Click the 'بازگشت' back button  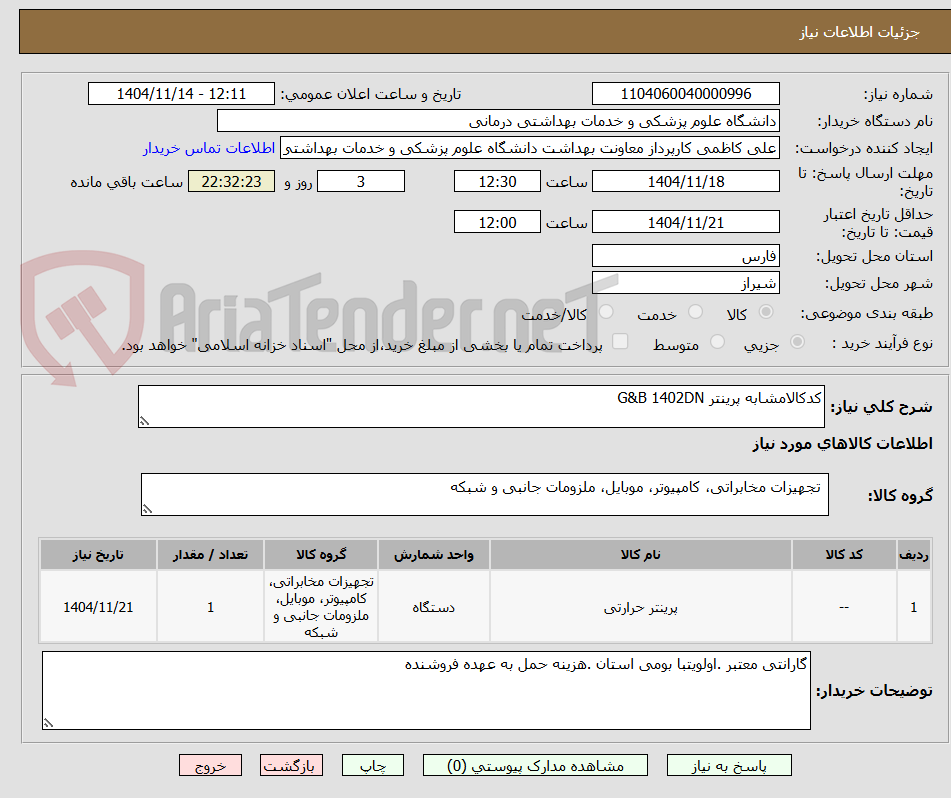click(x=291, y=766)
